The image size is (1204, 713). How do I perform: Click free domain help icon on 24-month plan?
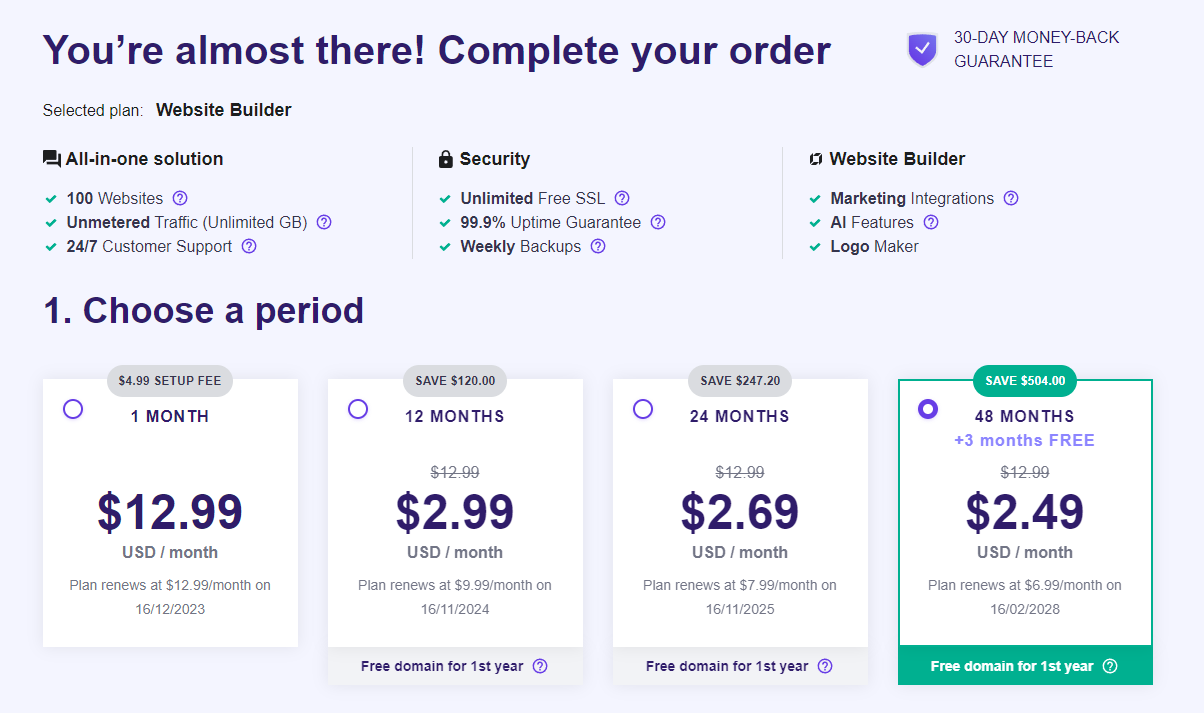pos(825,666)
